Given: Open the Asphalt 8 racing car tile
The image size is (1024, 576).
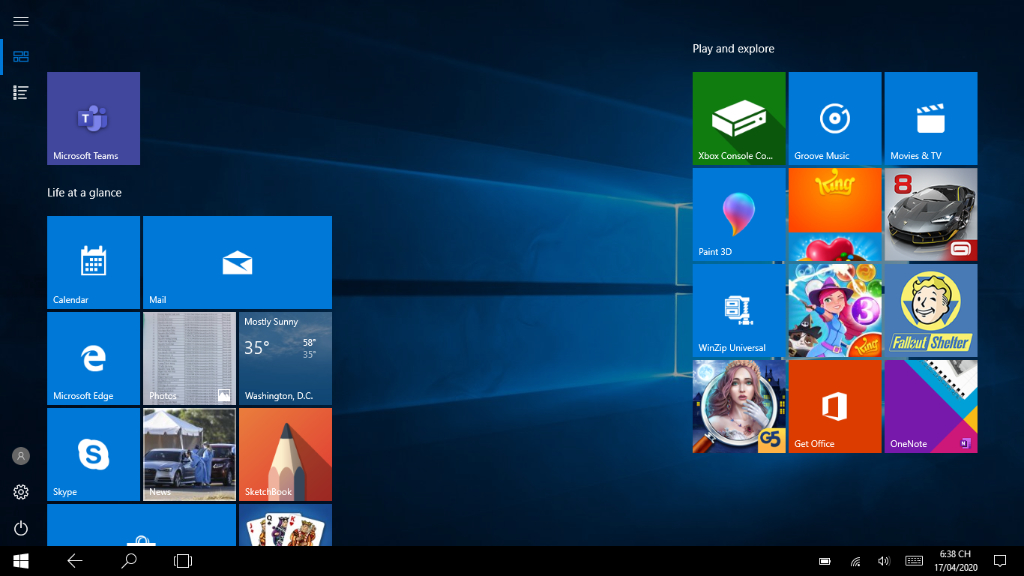Looking at the screenshot, I should pyautogui.click(x=931, y=214).
